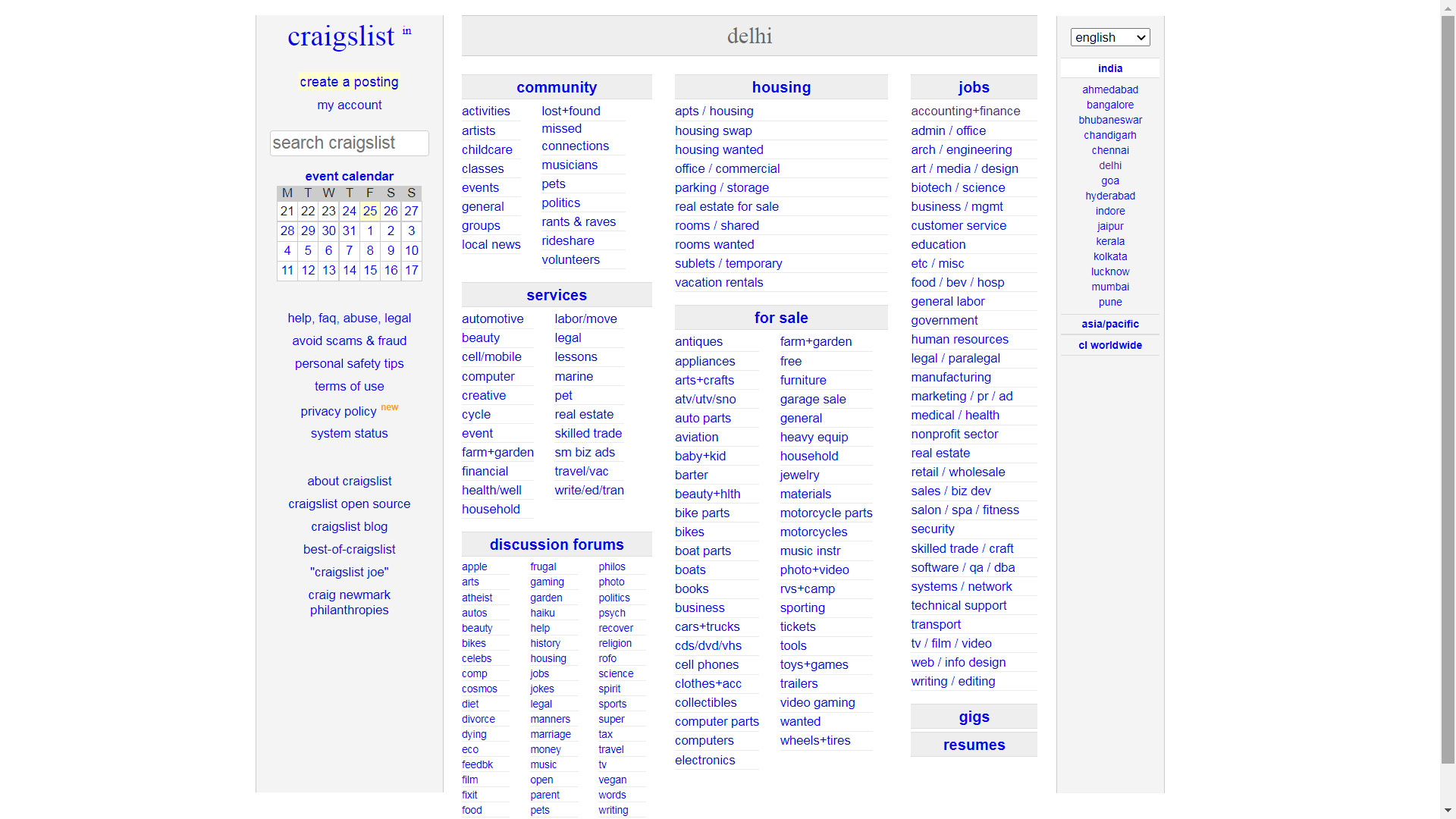Go to kolkata city site
The image size is (1456, 819).
point(1110,256)
